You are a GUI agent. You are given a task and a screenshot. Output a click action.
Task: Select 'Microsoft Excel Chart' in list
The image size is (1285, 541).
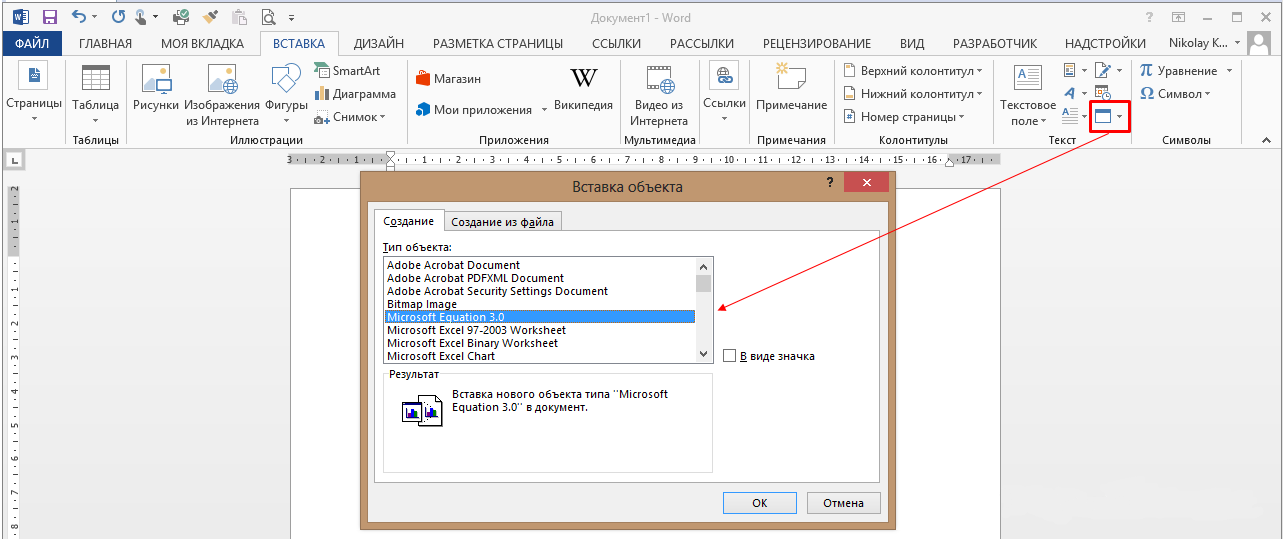pos(540,356)
